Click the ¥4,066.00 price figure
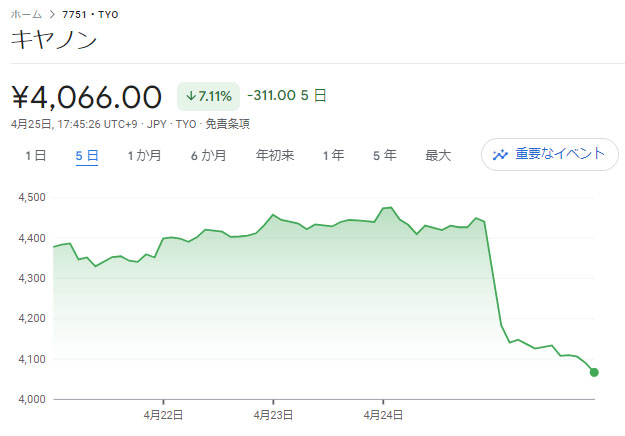The image size is (625, 436). pyautogui.click(x=87, y=97)
